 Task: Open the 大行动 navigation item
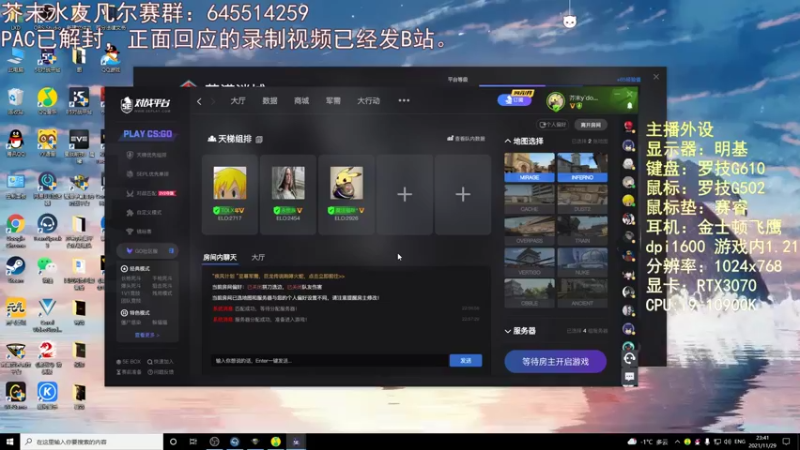368,101
